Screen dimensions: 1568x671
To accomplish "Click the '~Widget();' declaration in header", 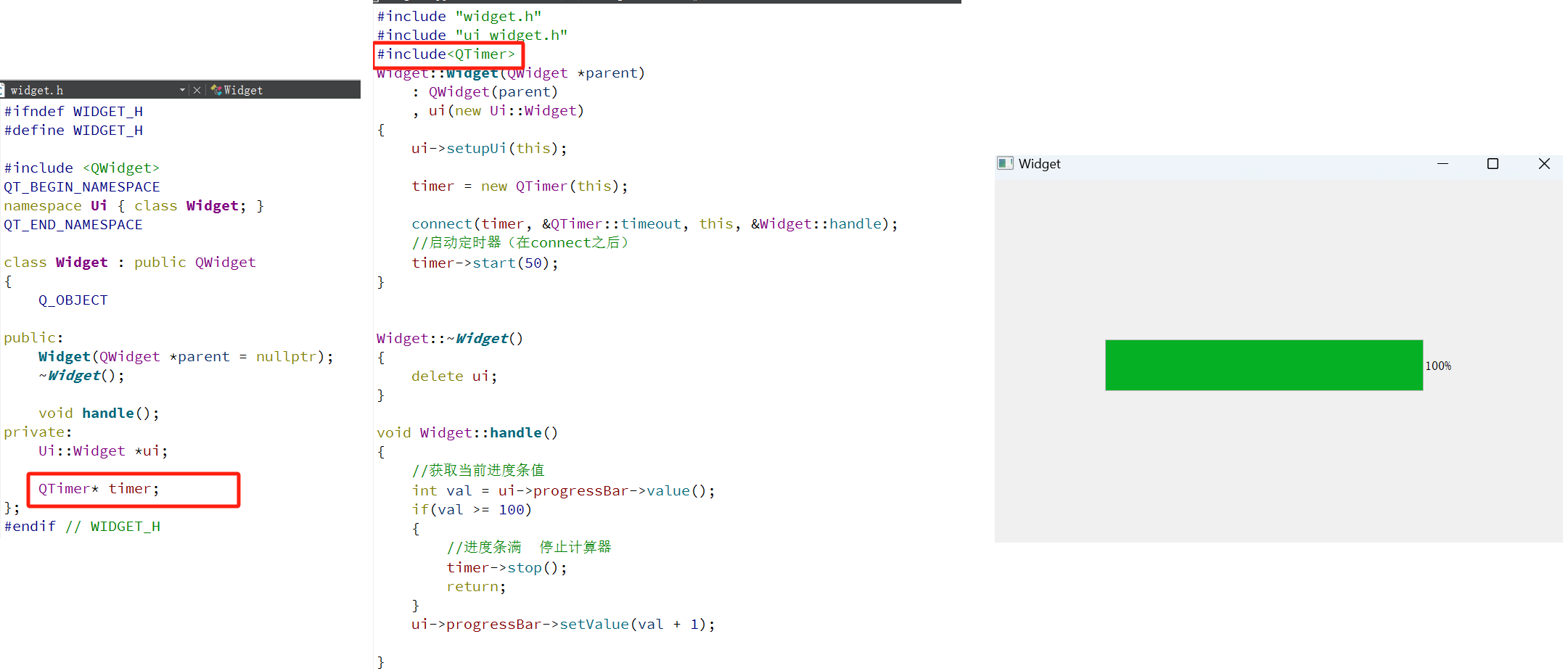I will click(81, 375).
